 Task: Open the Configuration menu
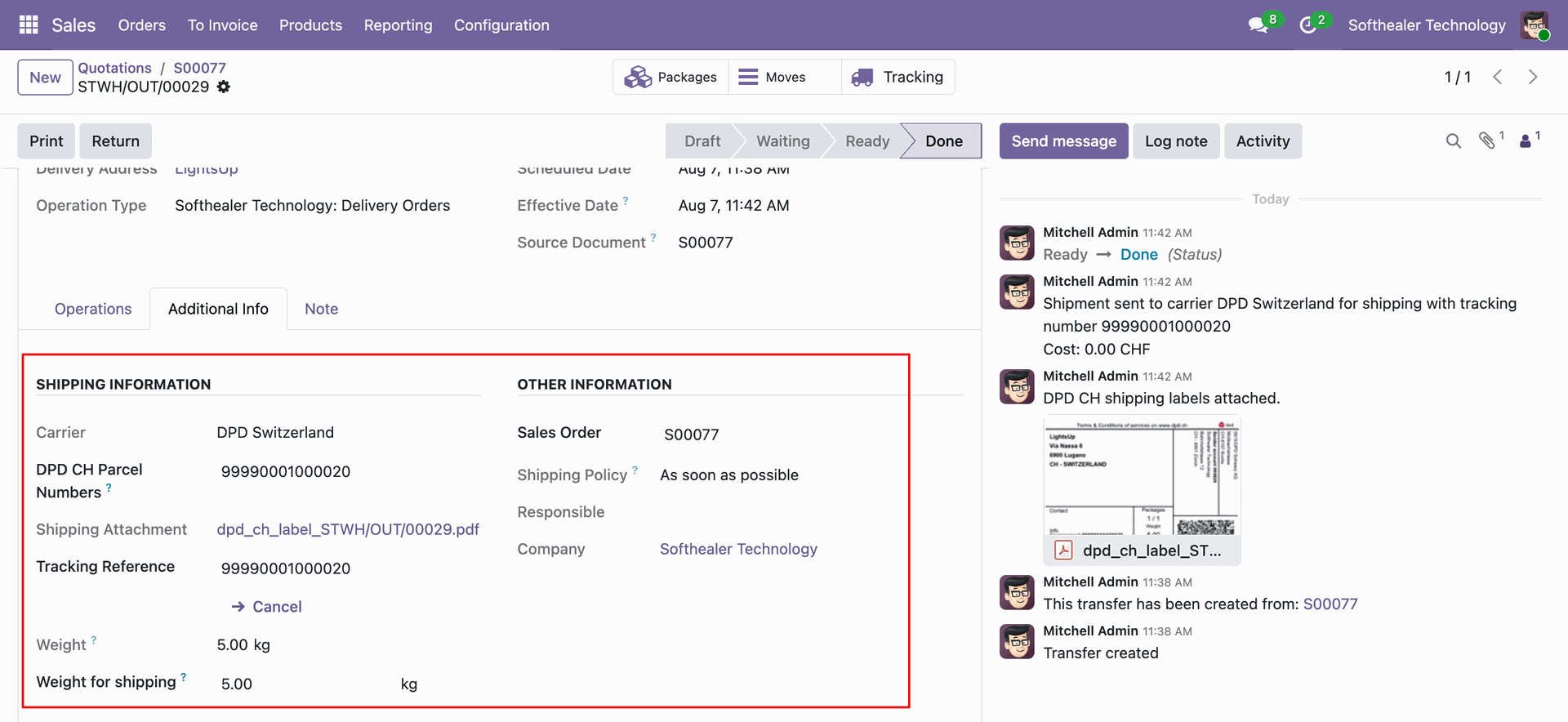[501, 25]
